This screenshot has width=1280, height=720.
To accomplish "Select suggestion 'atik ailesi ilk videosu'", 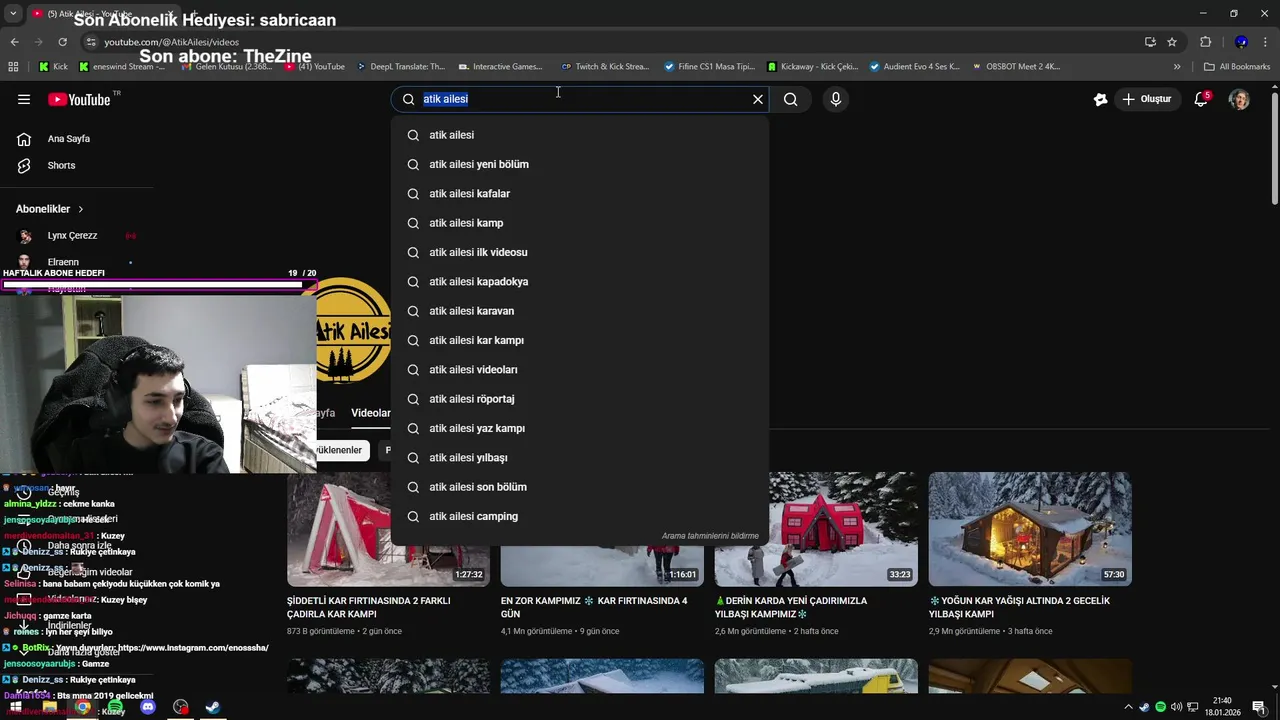I will point(580,252).
